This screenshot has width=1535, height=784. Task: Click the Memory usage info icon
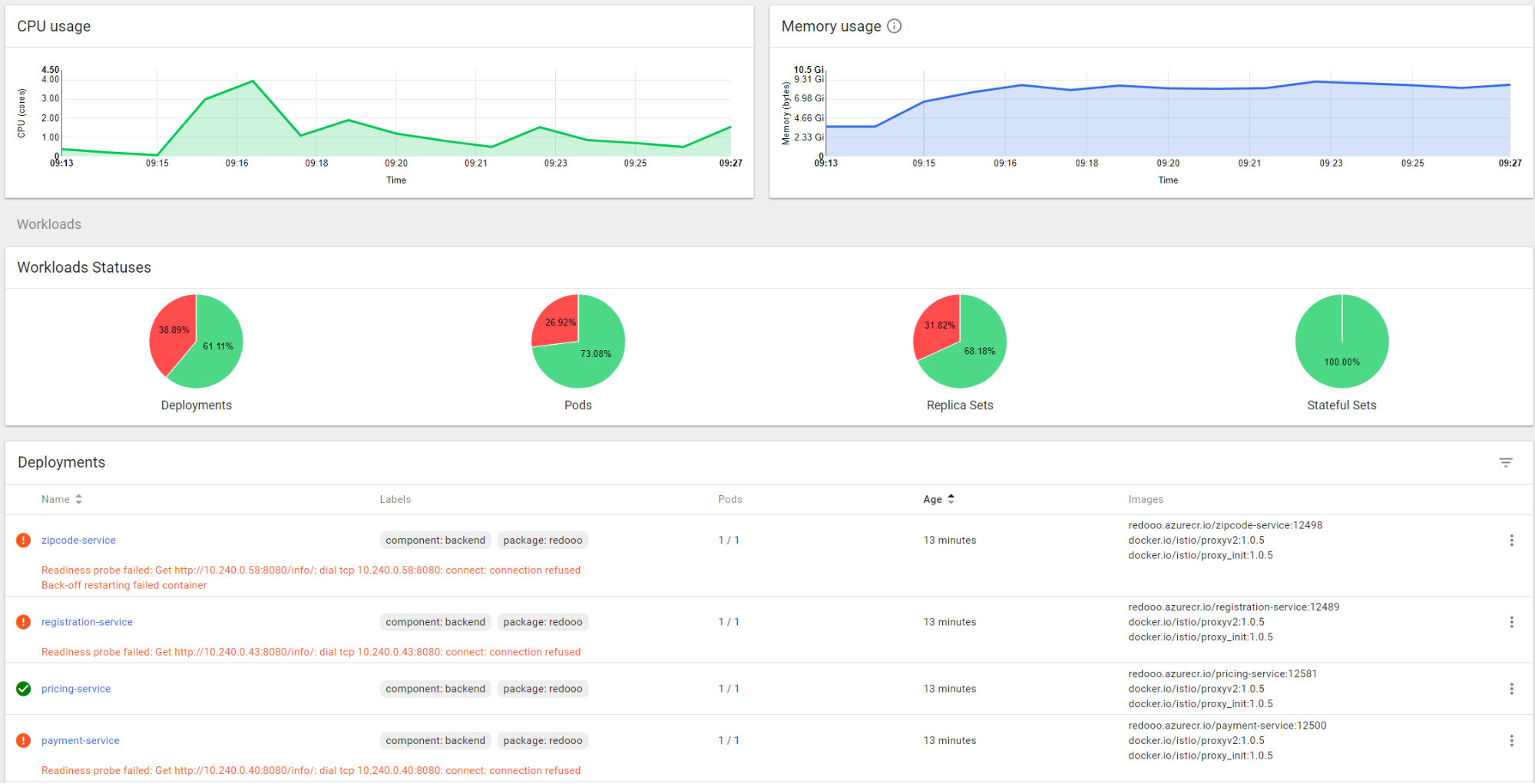tap(894, 26)
